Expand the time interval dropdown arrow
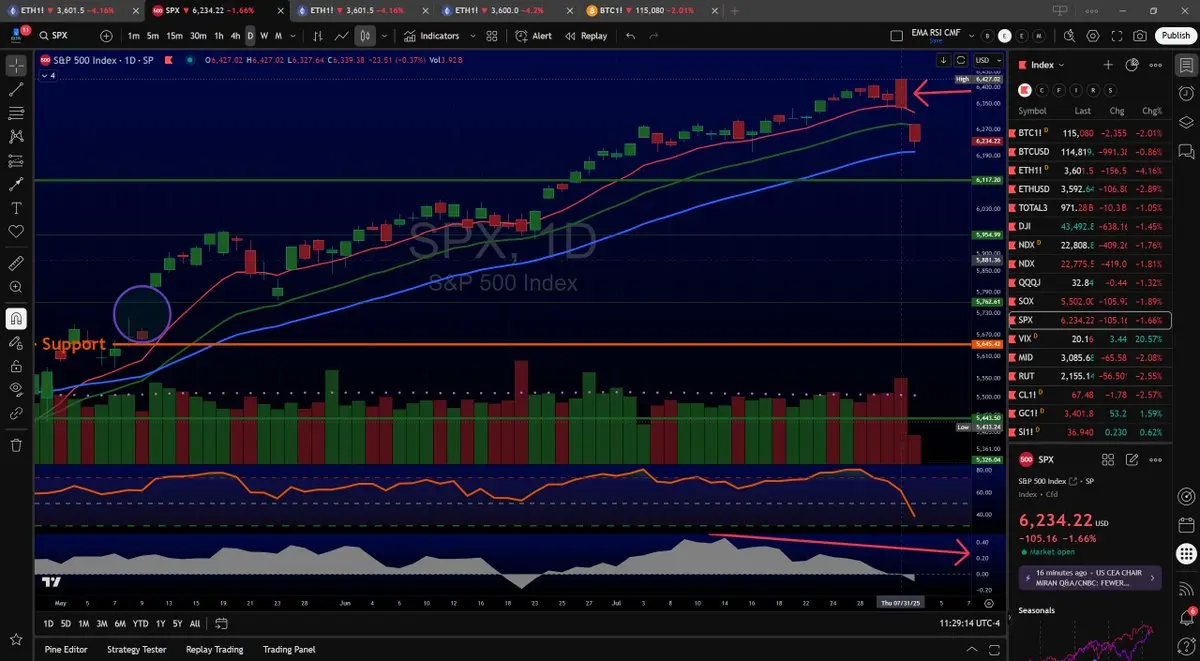 pyautogui.click(x=294, y=35)
